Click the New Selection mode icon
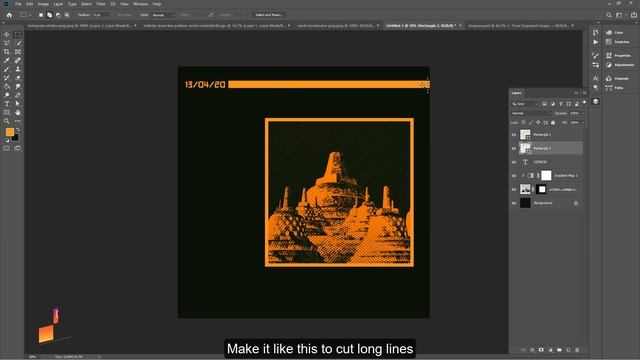This screenshot has height=360, width=640. [x=41, y=15]
